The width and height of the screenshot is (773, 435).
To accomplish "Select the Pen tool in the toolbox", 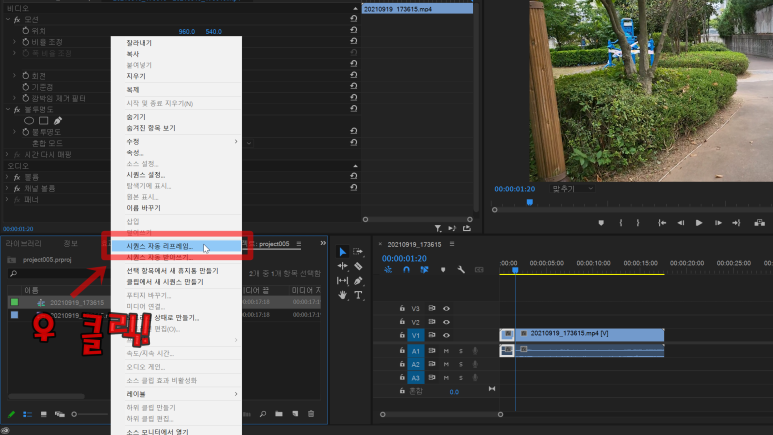I will tap(358, 281).
